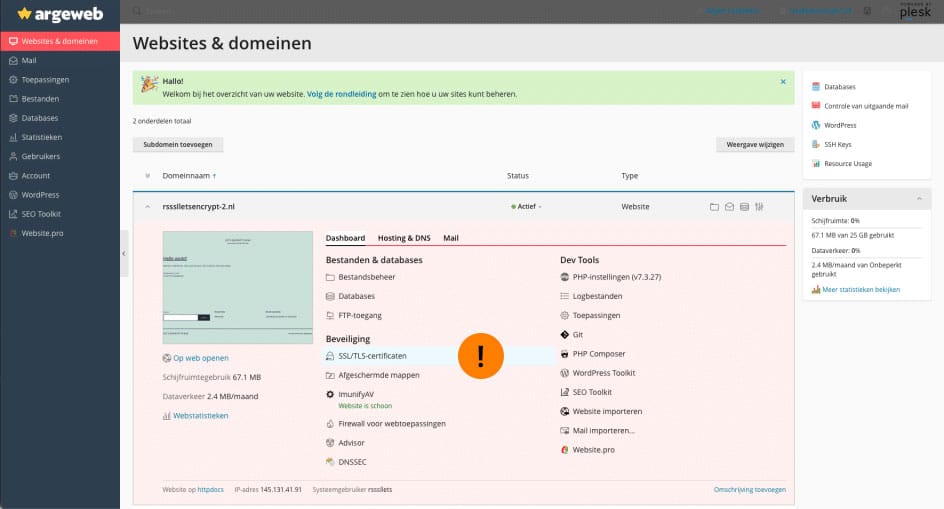Collapse the rsslletsencrypt-2.nl domain row
Screen dimensions: 944x509
(148, 207)
